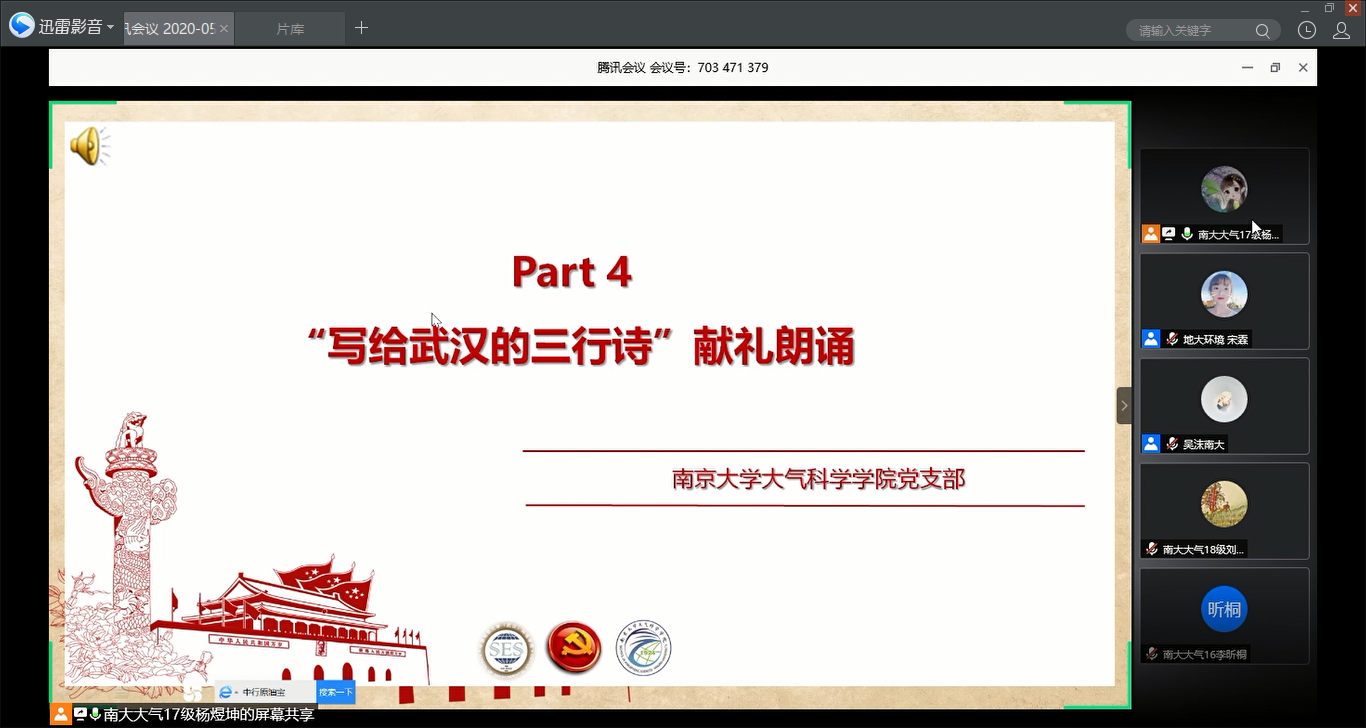Close the 会议 2020-05 video tab
This screenshot has height=728, width=1366.
[224, 29]
